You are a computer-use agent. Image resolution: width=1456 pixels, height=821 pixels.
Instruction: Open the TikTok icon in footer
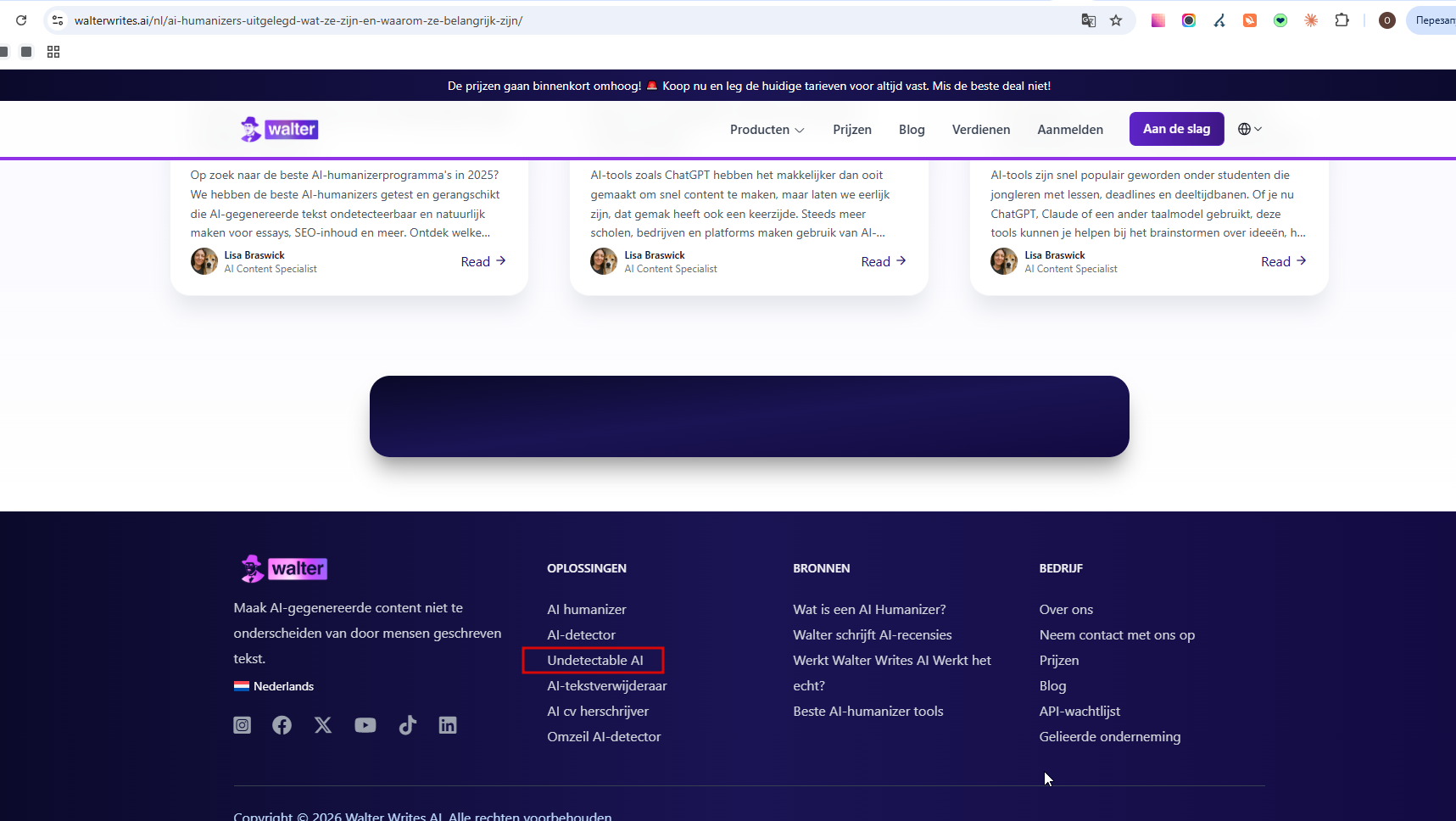[x=408, y=725]
